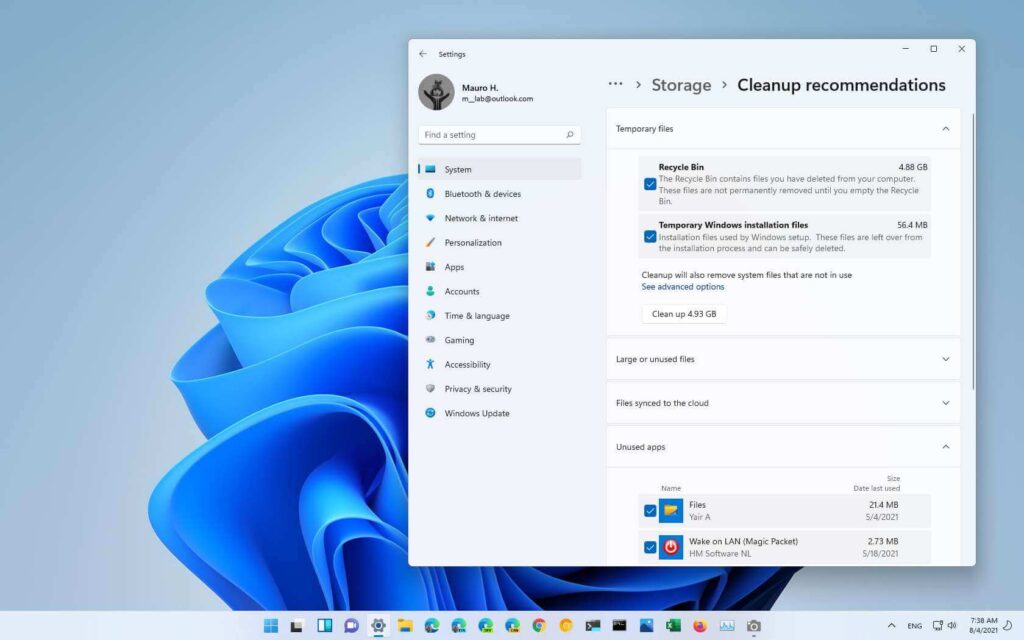Expand the Large or unused files section
Screen dimensions: 1024x640
pos(946,359)
